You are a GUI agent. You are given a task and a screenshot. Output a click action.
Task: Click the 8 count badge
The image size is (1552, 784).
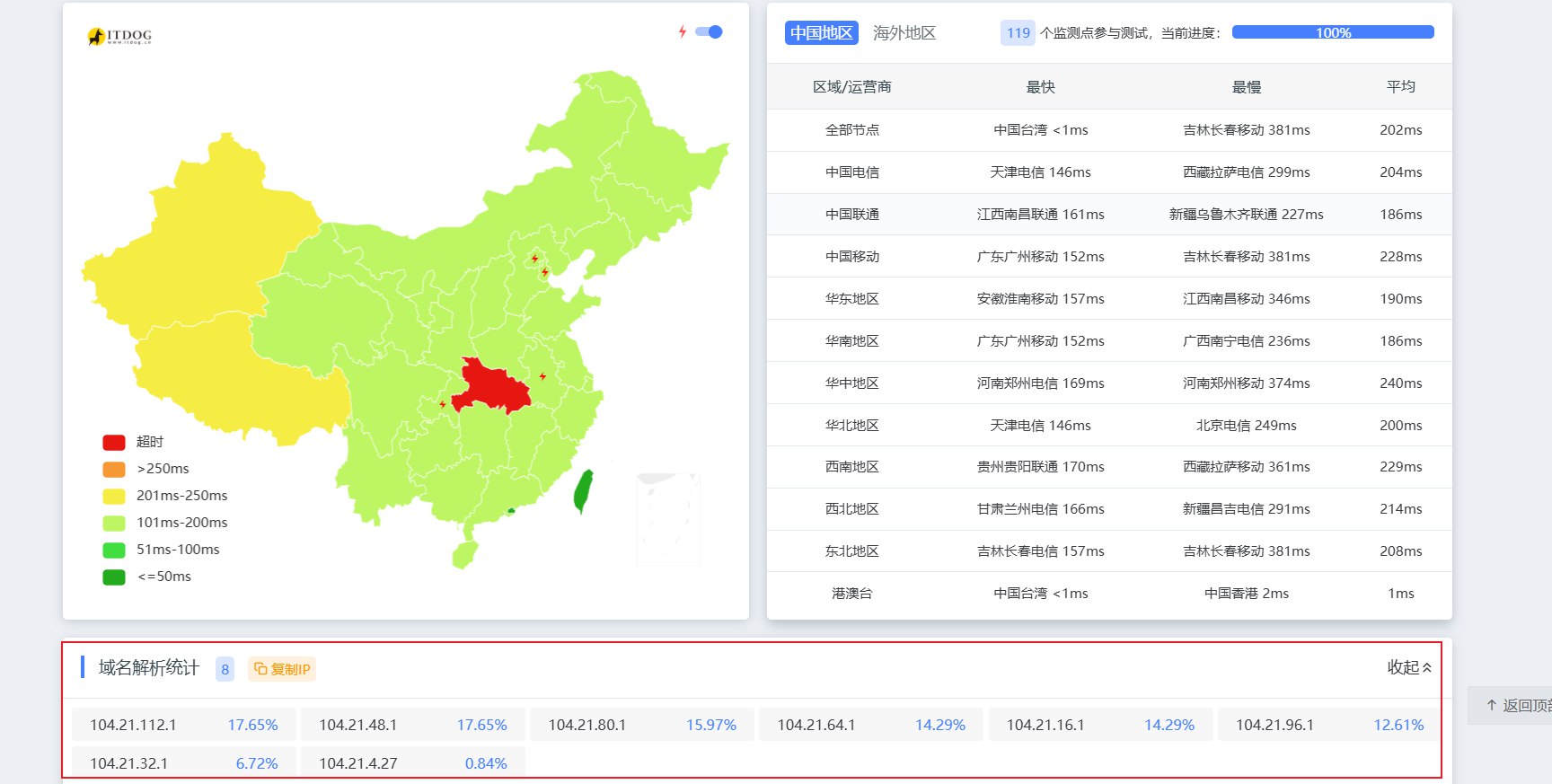225,669
